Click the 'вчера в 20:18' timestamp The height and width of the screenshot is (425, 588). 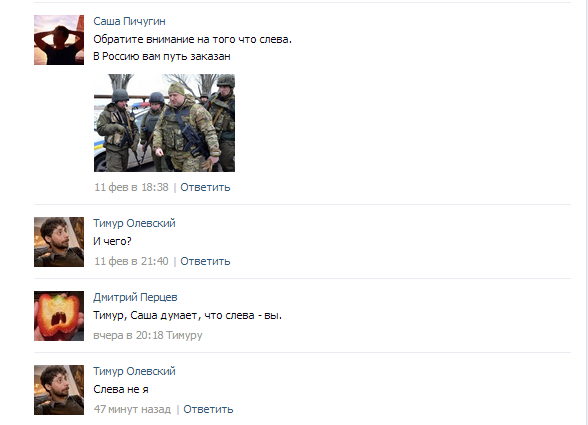pyautogui.click(x=128, y=335)
